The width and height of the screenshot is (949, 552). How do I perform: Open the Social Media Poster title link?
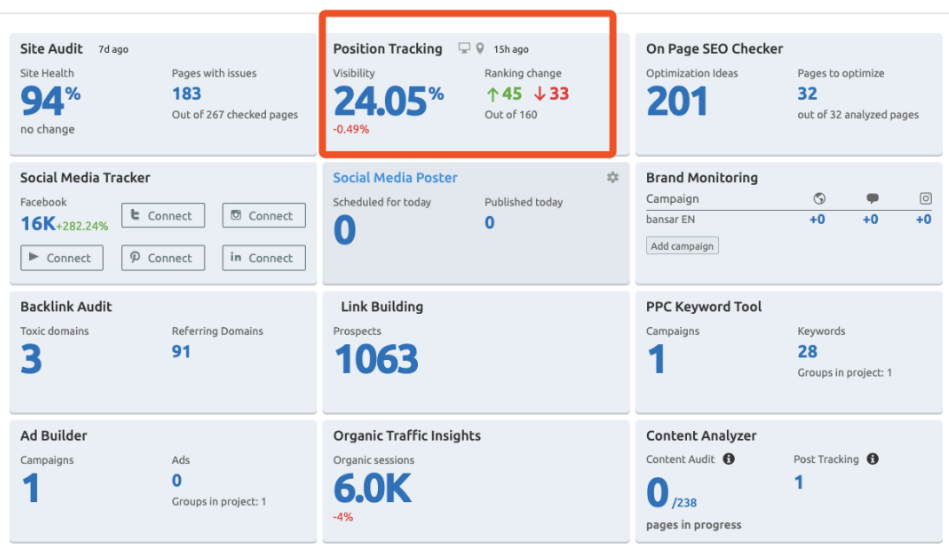pos(395,177)
